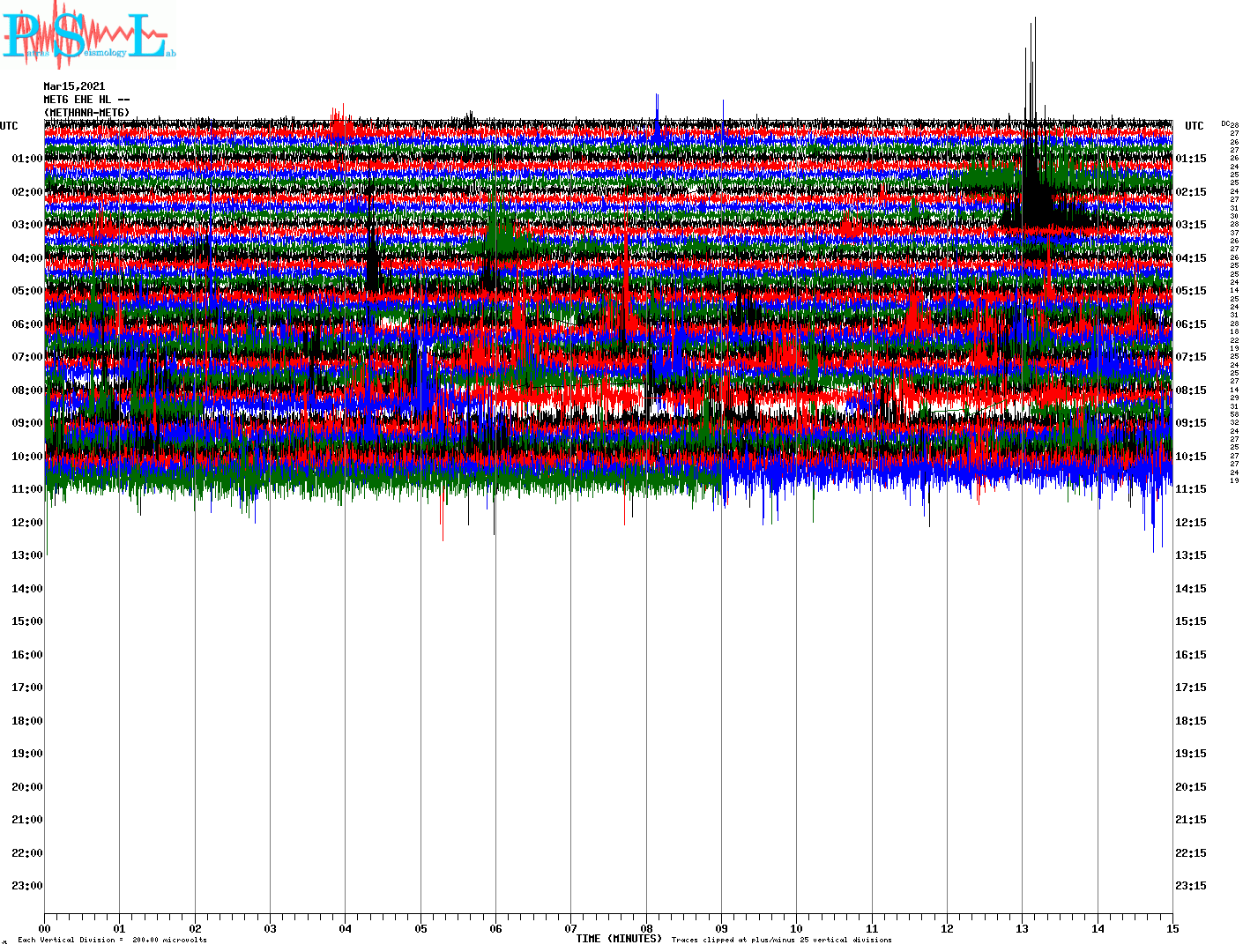Click the 13:15 label on right axis
This screenshot has height=952, width=1243.
pyautogui.click(x=1190, y=555)
